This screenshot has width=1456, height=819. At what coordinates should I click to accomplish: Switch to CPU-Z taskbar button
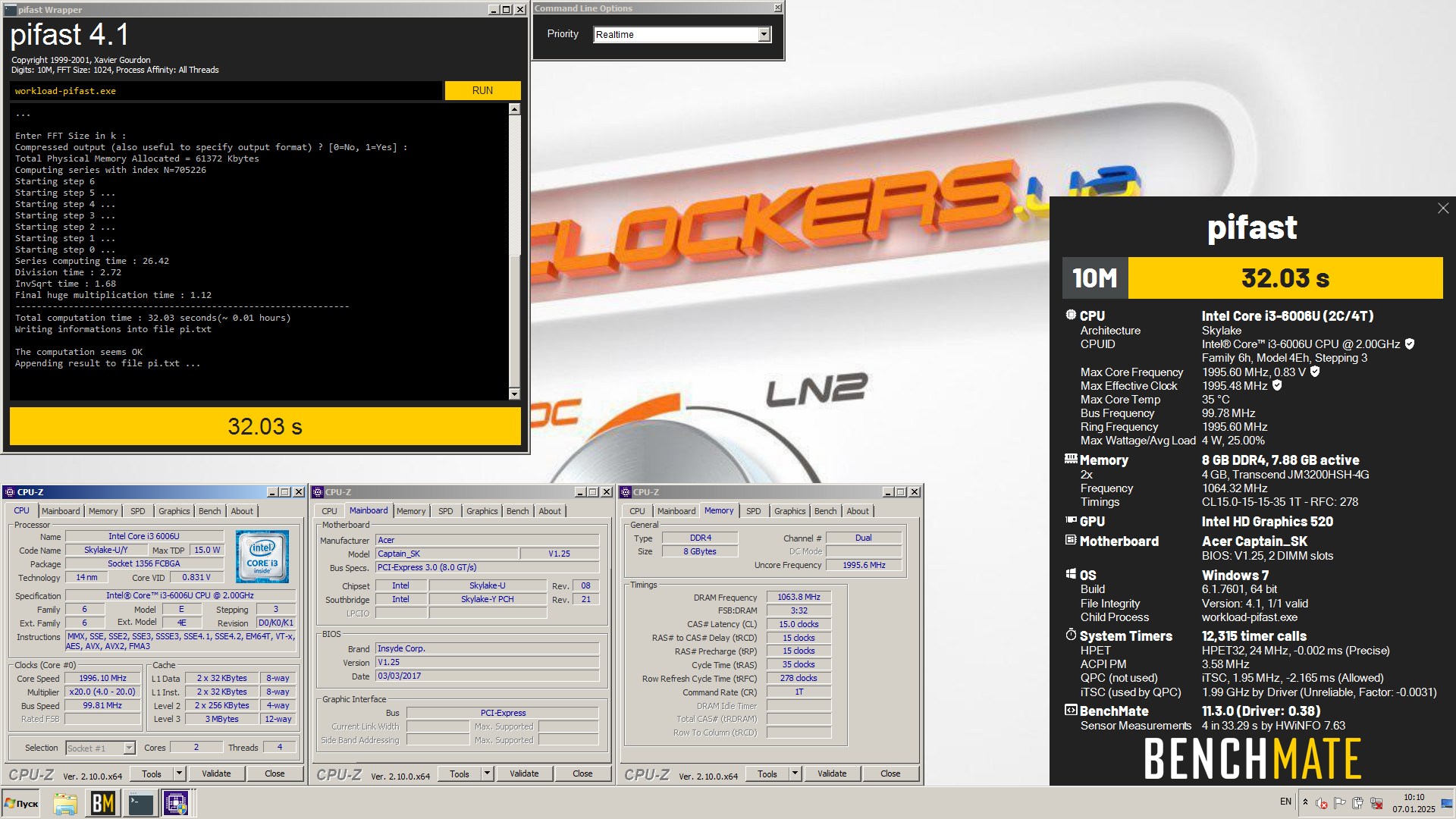[x=177, y=803]
